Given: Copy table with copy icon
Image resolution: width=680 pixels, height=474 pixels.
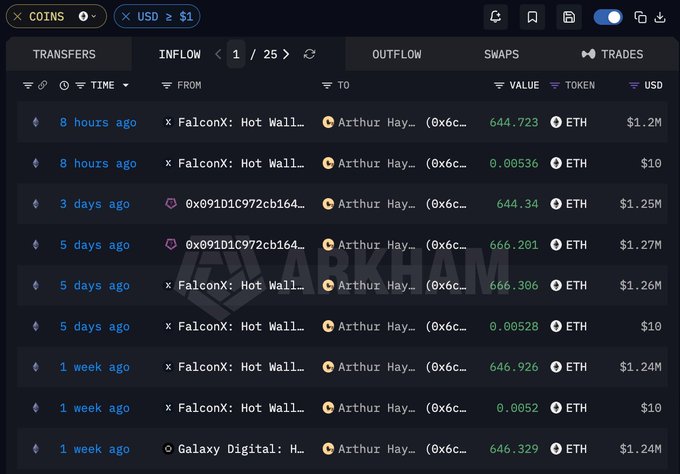Looking at the screenshot, I should [x=640, y=17].
